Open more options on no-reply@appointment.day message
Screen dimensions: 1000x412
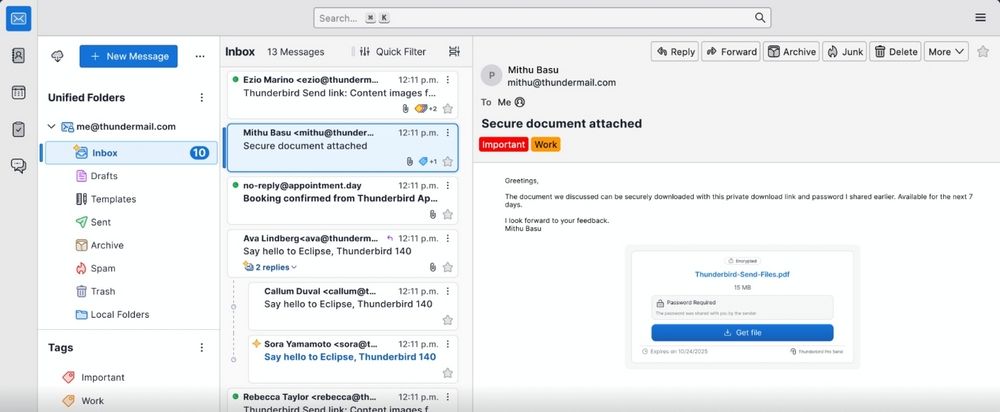[448, 186]
